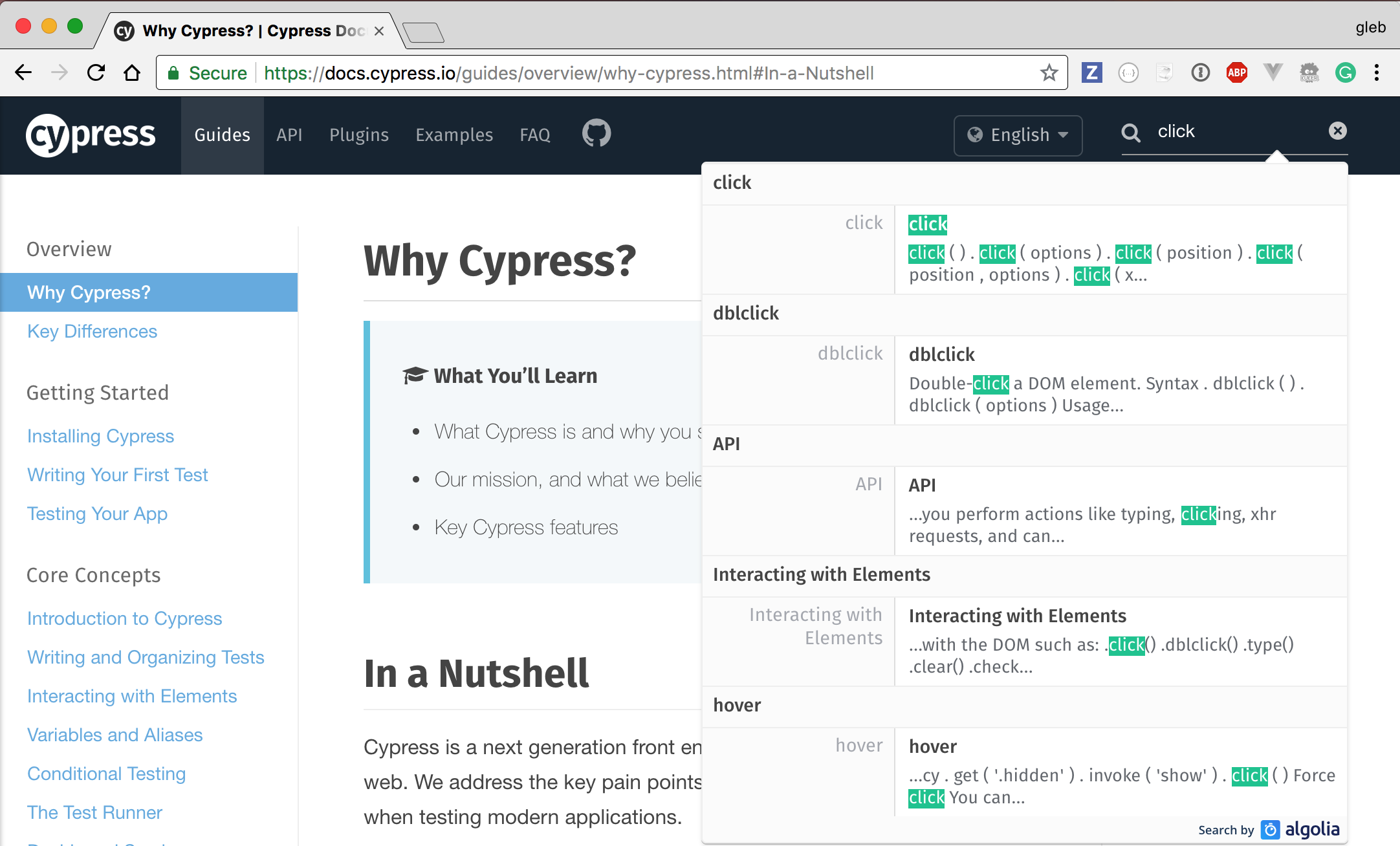Click the Grammarly extension icon
1400x846 pixels.
point(1345,72)
